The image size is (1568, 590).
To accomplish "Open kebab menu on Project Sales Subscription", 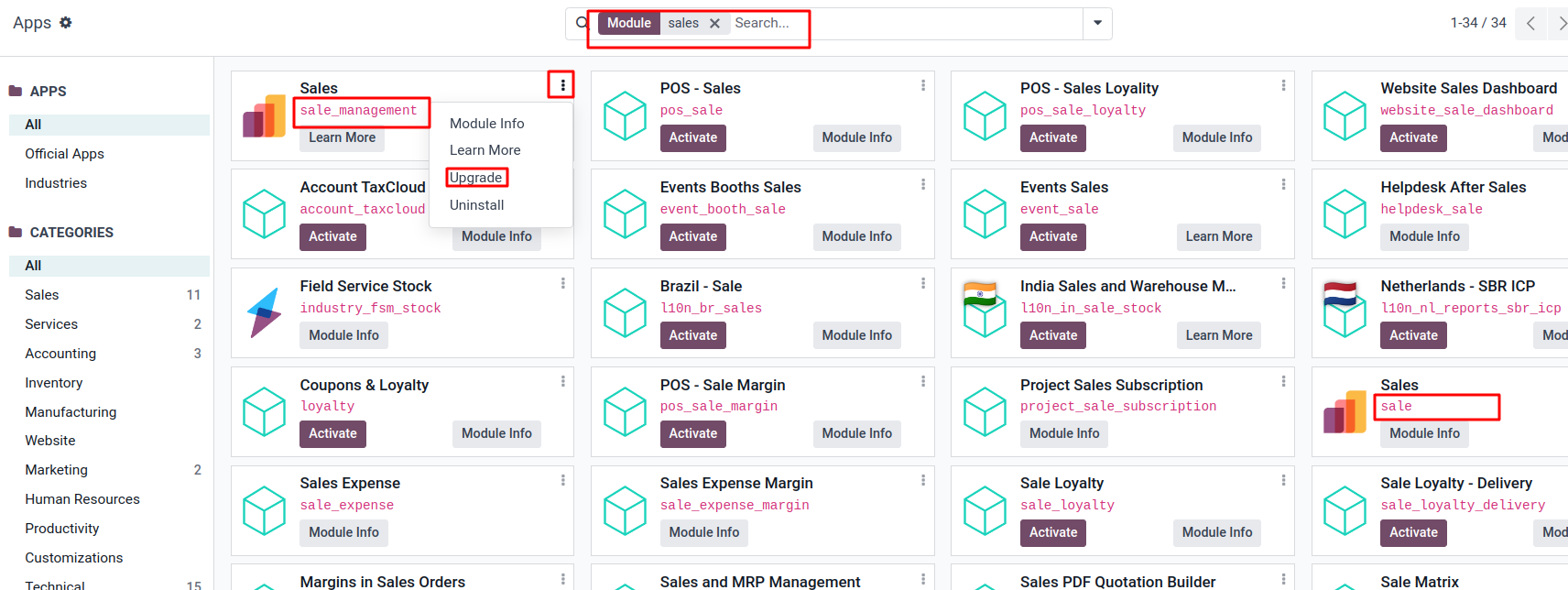I will (x=1283, y=381).
